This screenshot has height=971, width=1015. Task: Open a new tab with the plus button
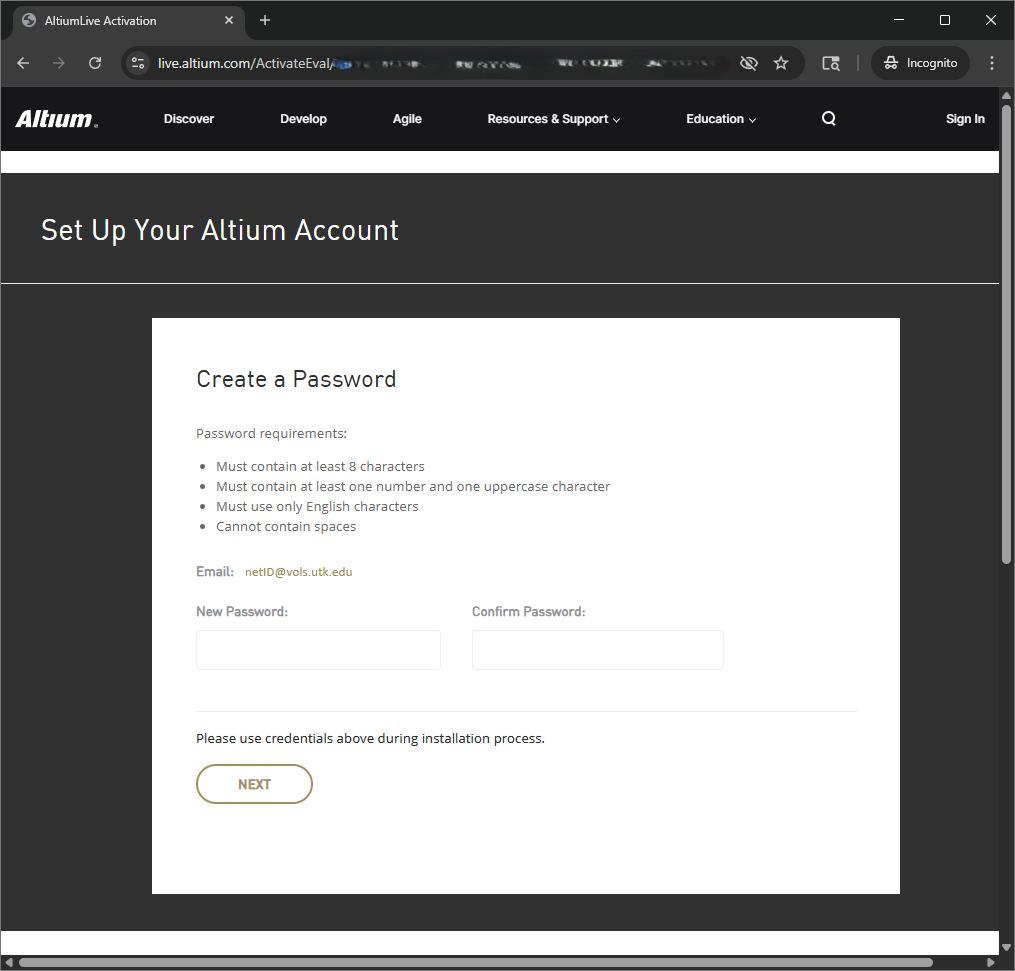(265, 20)
